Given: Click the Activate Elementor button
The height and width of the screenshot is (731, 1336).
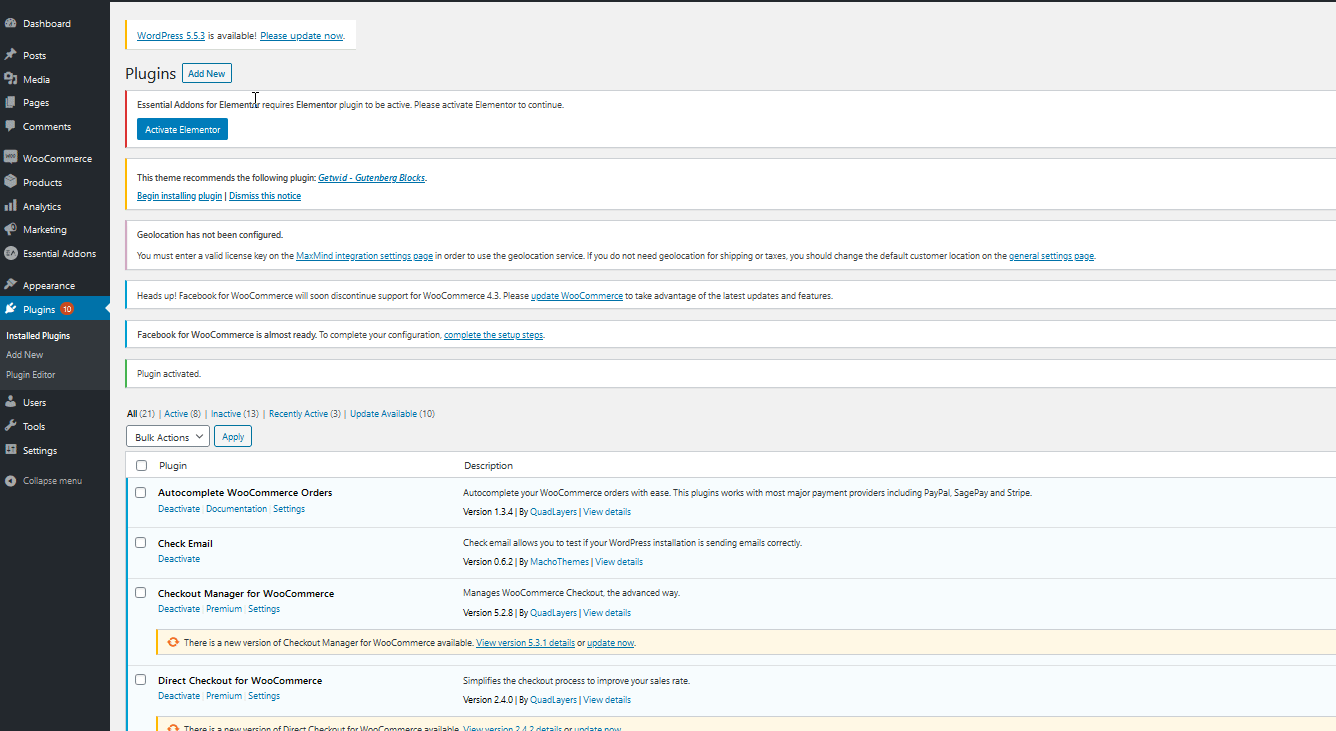Looking at the screenshot, I should click(182, 129).
